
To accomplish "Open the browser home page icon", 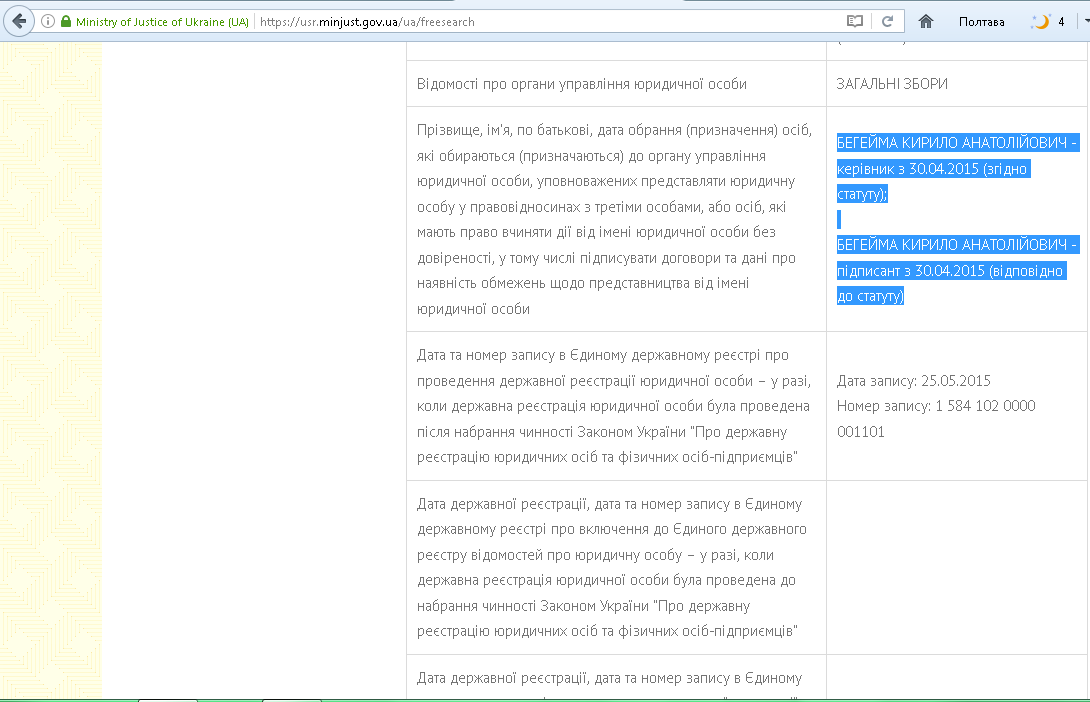I will 926,21.
